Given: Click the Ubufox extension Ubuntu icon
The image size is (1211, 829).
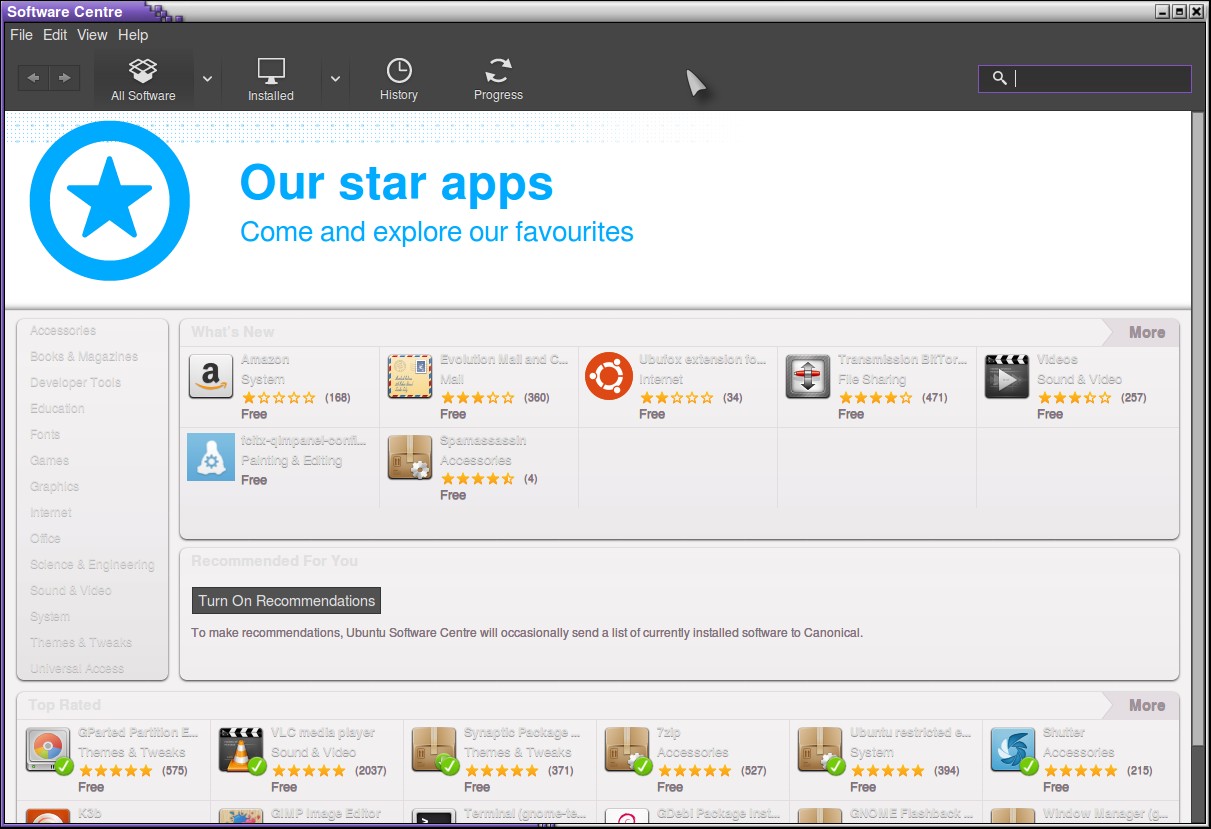Looking at the screenshot, I should click(608, 377).
